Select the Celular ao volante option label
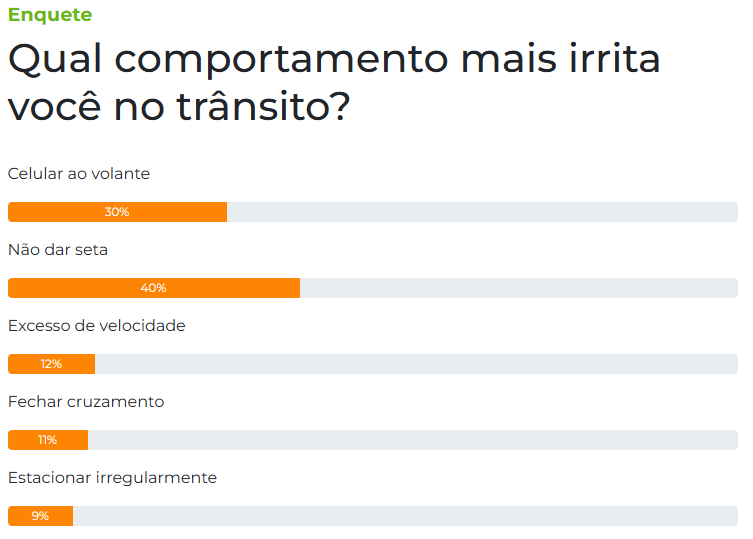753x539 pixels. [79, 173]
